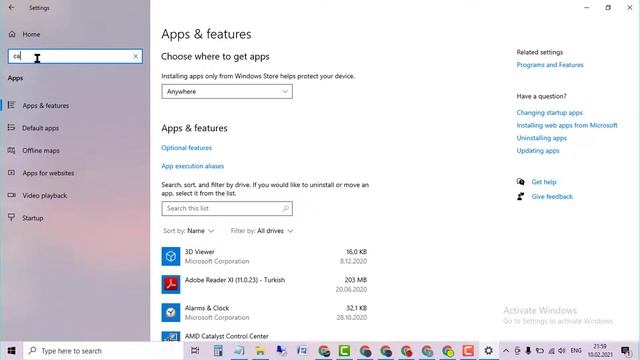
Task: Open File Explorer from the taskbar
Action: tap(260, 351)
